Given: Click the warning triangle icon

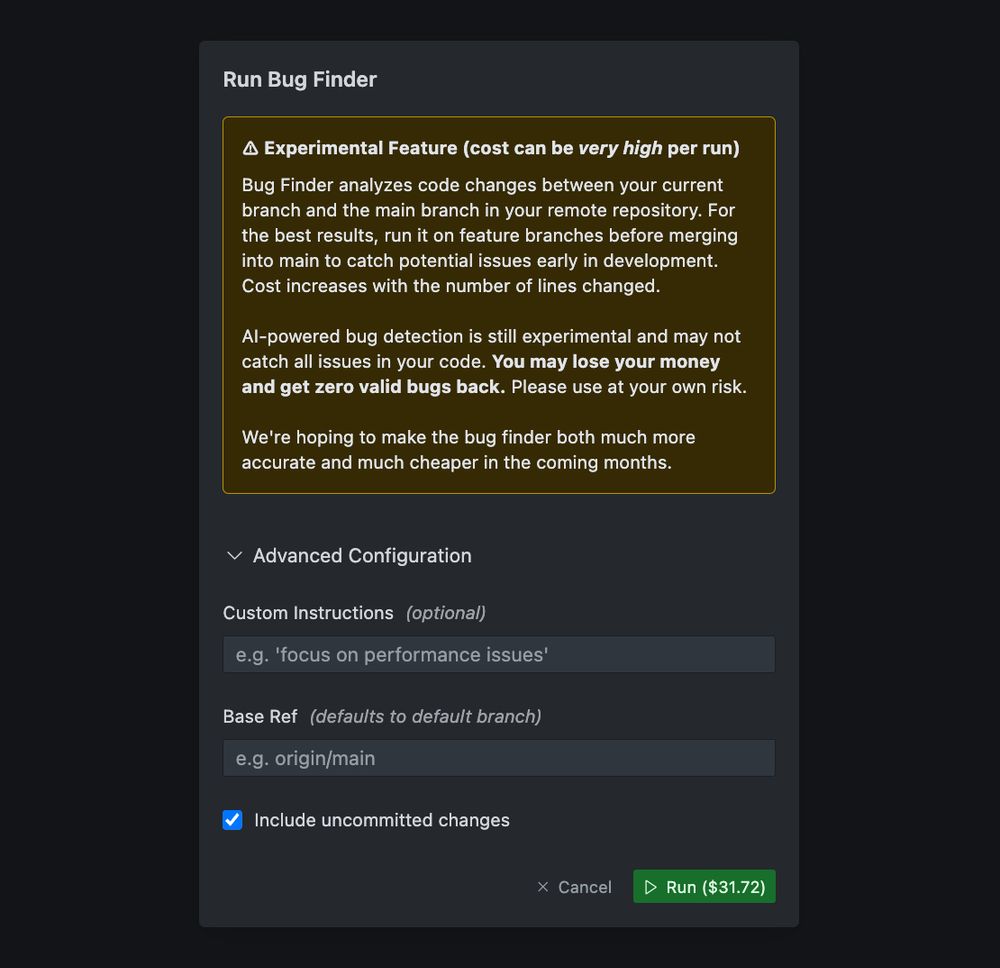Looking at the screenshot, I should (x=250, y=148).
